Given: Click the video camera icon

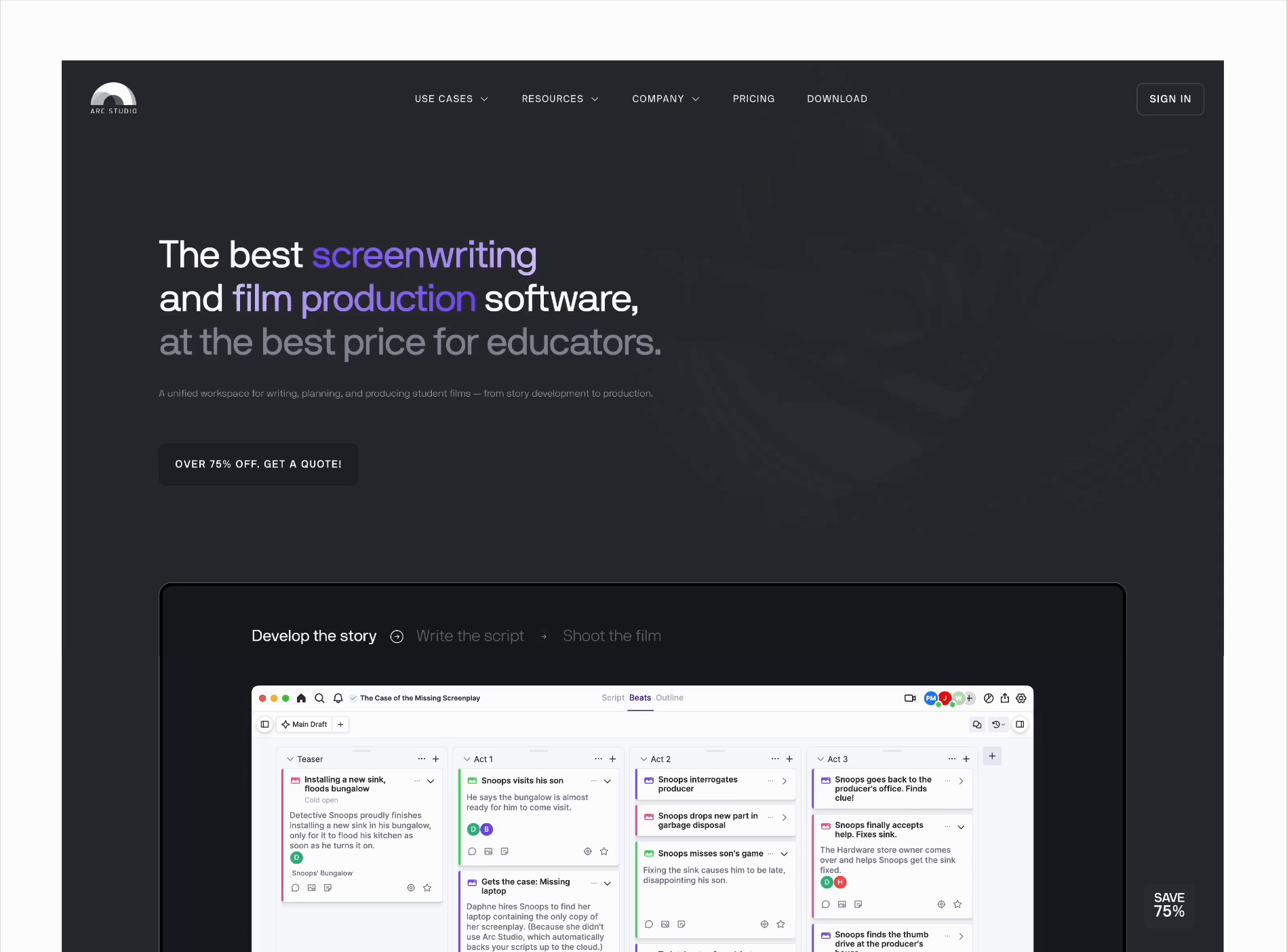Looking at the screenshot, I should point(910,698).
